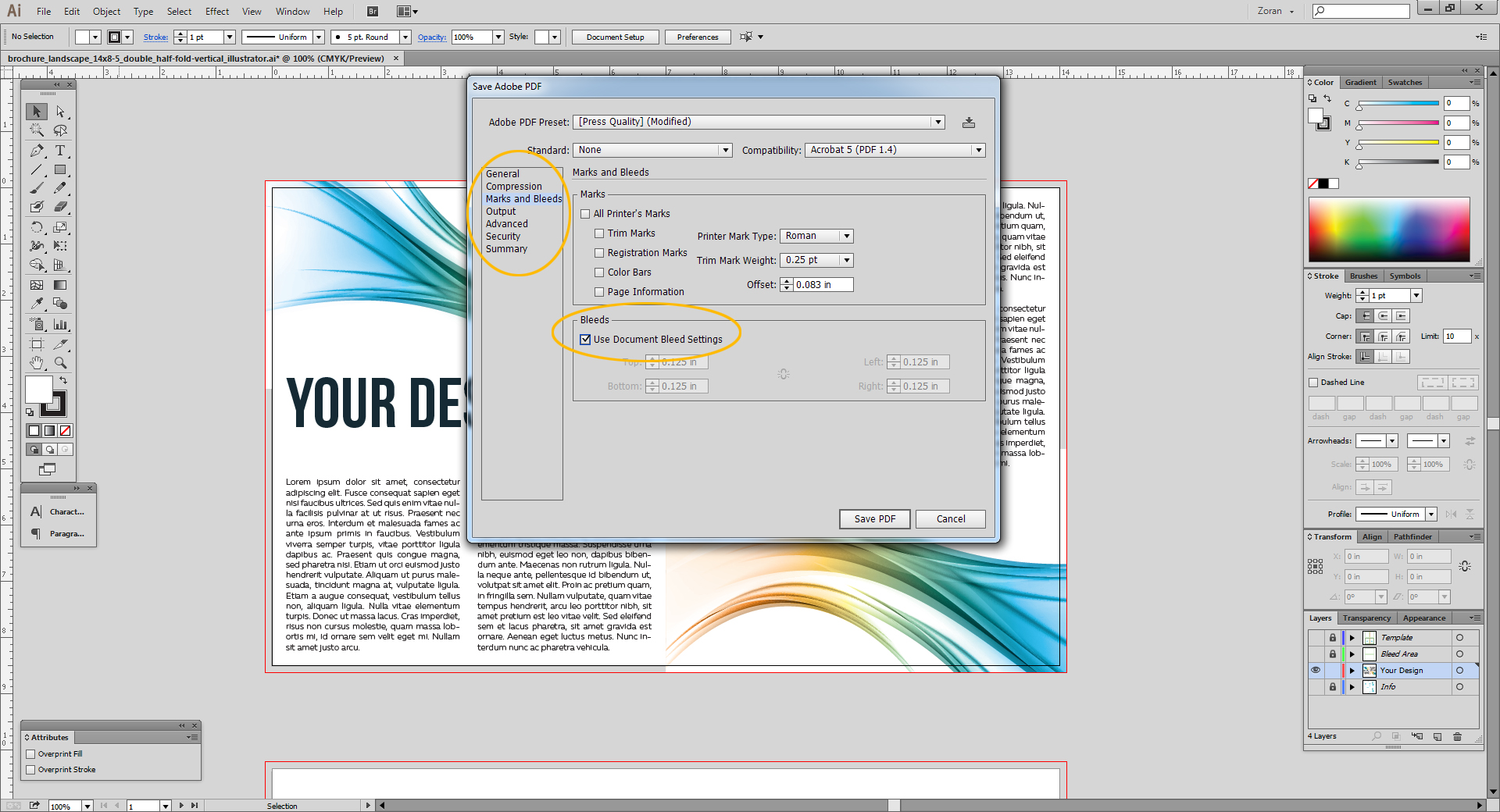Image resolution: width=1500 pixels, height=812 pixels.
Task: Open stroke Weight dropdown in Stroke panel
Action: pos(1416,296)
